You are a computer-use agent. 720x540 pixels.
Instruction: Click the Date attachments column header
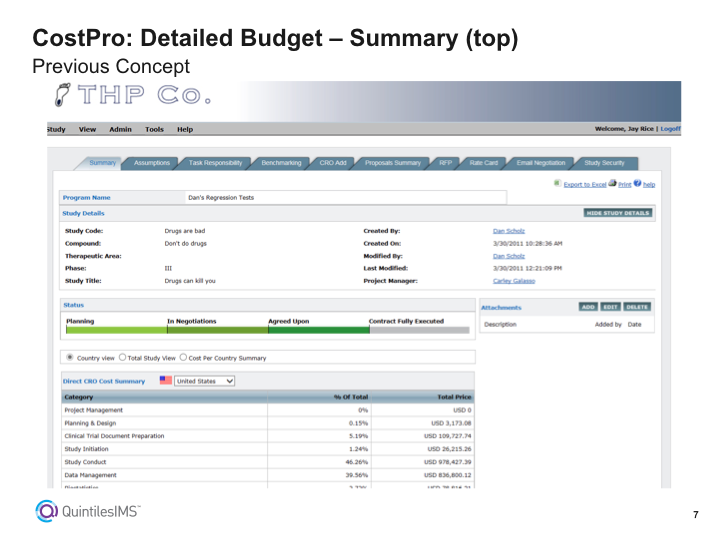635,324
